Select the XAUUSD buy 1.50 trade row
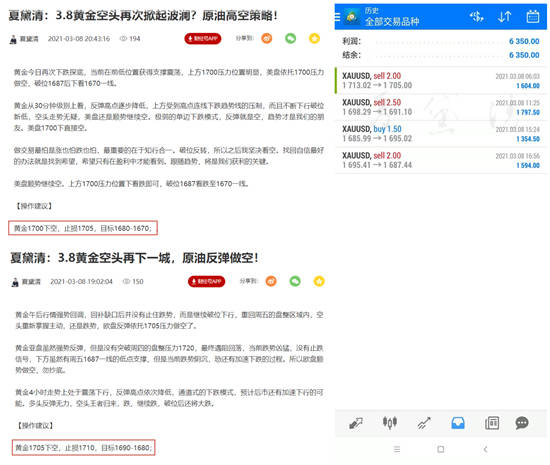 point(441,134)
